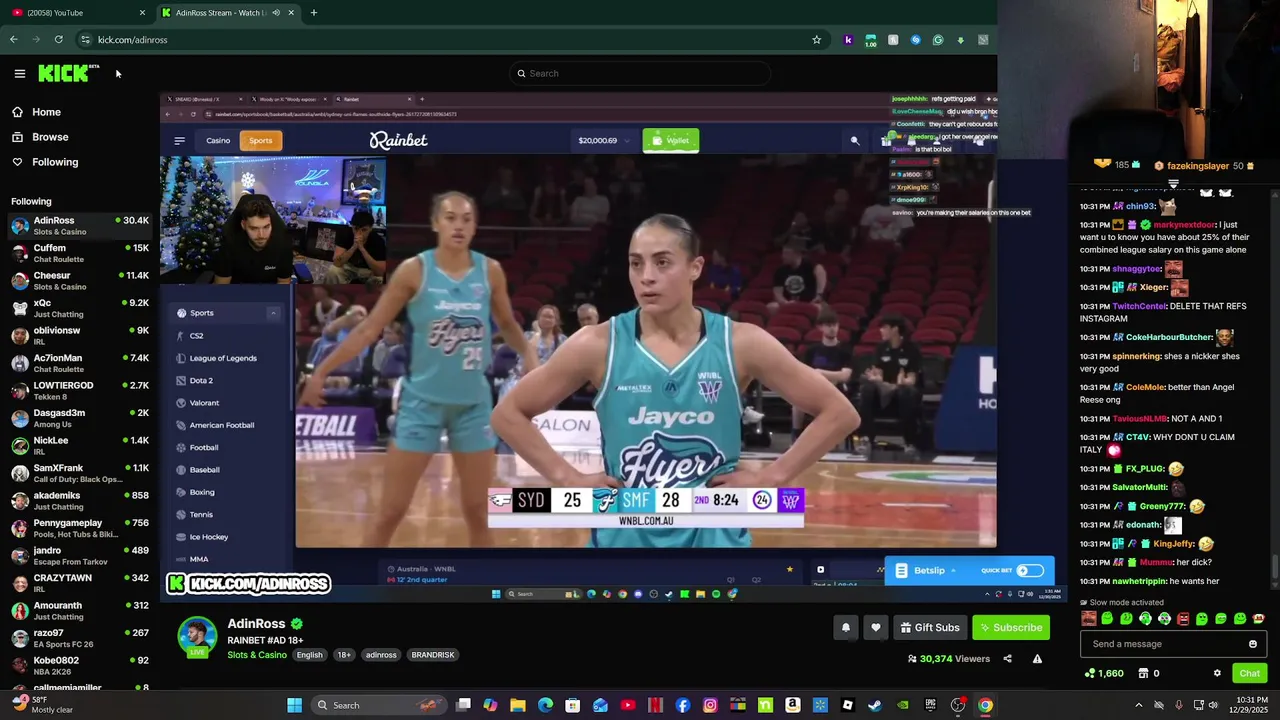Open Steam from the taskbar
The height and width of the screenshot is (720, 1280).
click(x=875, y=705)
